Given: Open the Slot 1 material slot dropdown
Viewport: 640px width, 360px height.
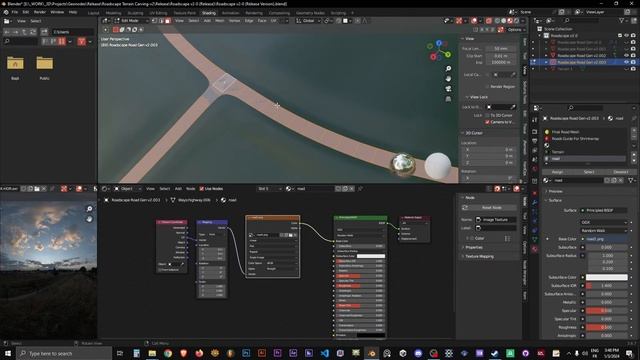Looking at the screenshot, I should coord(269,189).
